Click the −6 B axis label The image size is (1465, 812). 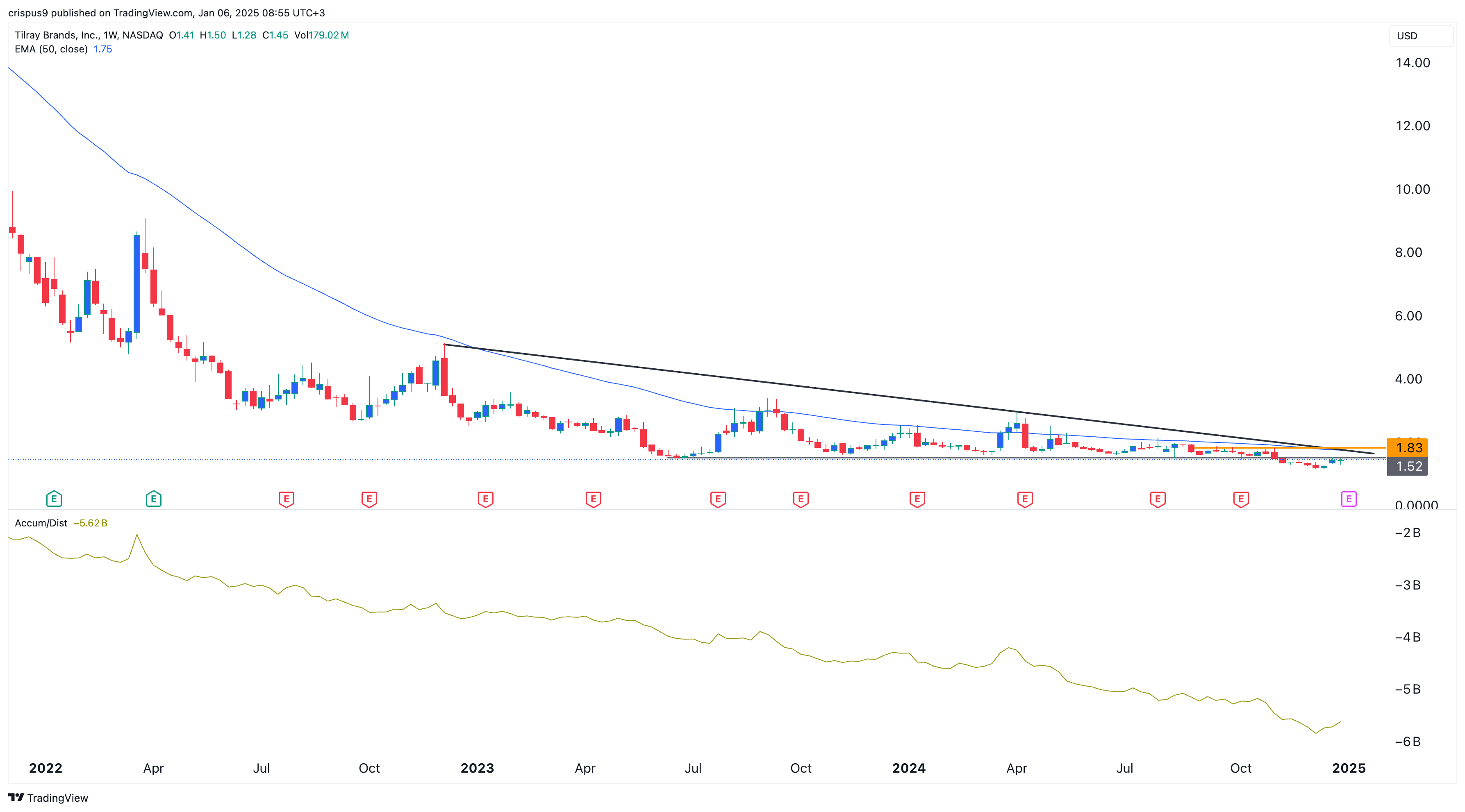pos(1408,742)
